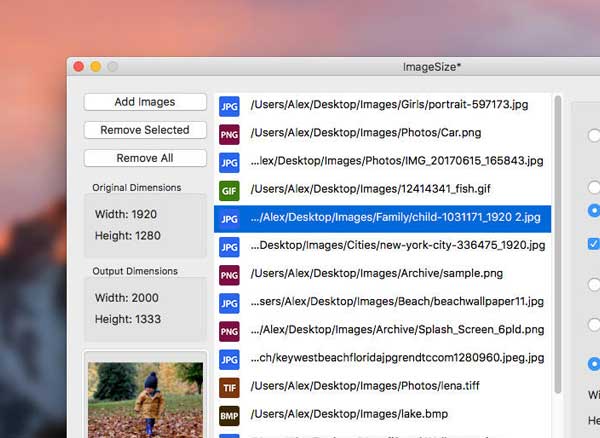Image resolution: width=600 pixels, height=438 pixels.
Task: Select /Users/Alex/Desktop/Images/Photos/Car.png row
Action: [x=383, y=135]
